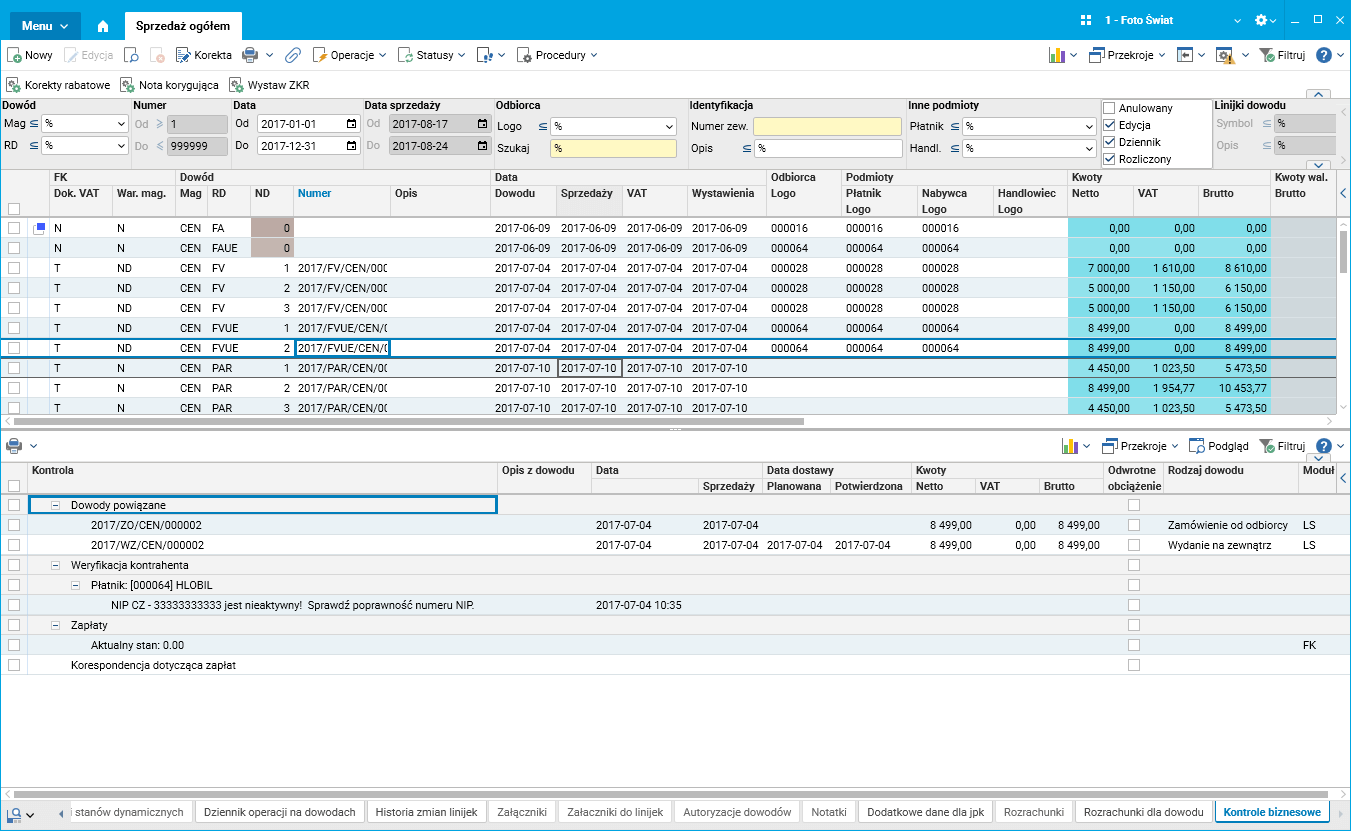Image resolution: width=1351 pixels, height=831 pixels.
Task: Click the settings gear icon in title bar
Action: (x=1261, y=21)
